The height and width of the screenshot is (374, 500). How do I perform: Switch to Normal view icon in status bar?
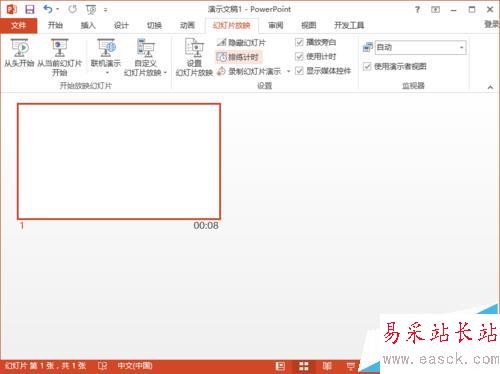(x=280, y=366)
